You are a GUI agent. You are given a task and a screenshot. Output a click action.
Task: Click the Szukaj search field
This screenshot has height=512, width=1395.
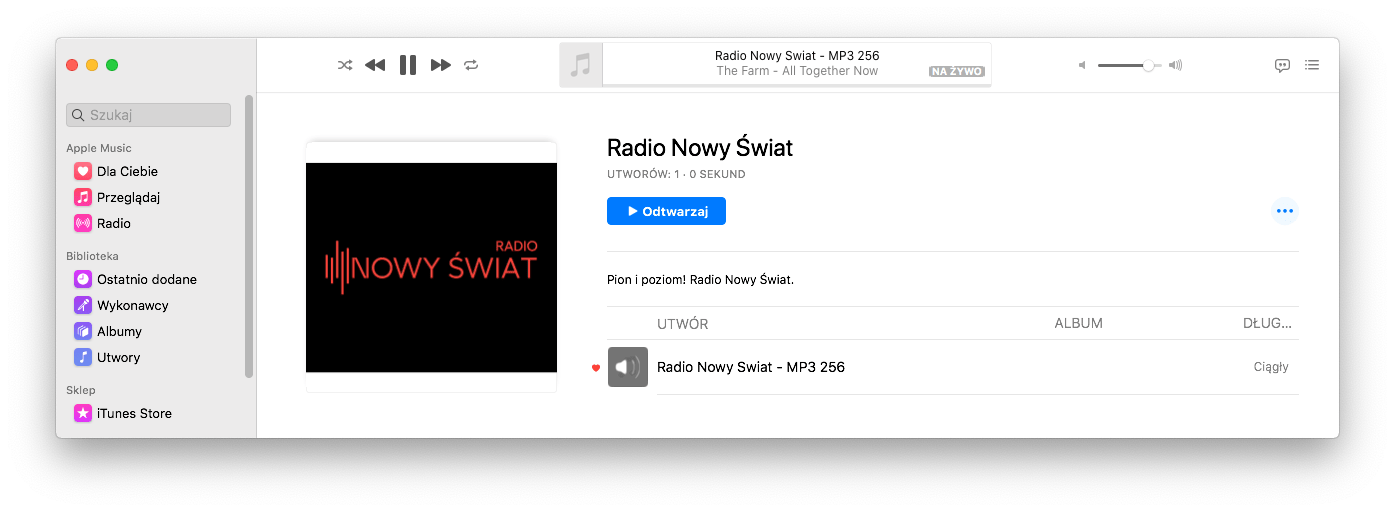click(x=149, y=115)
